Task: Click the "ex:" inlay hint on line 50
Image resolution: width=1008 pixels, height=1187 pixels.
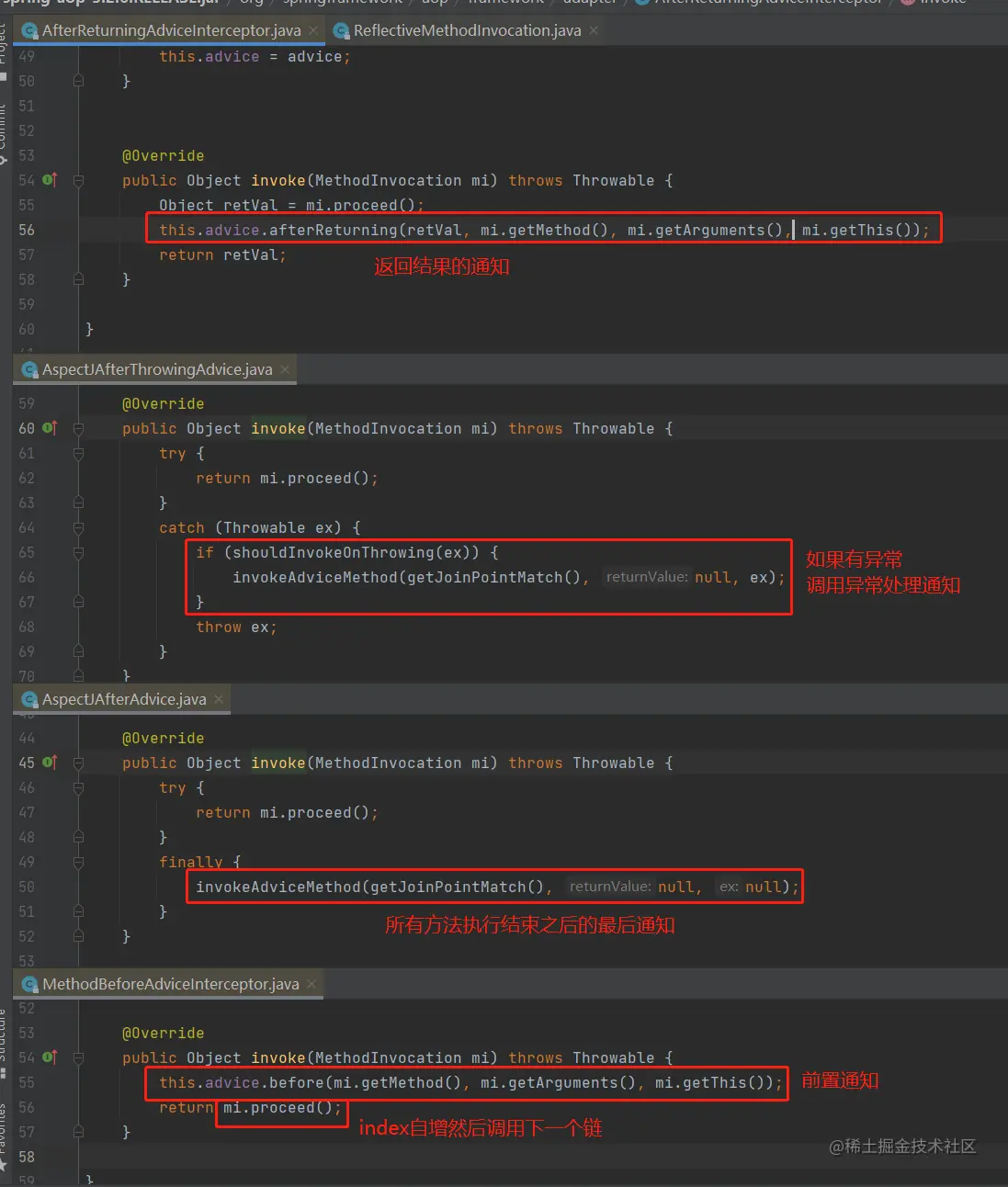Action: [x=729, y=887]
